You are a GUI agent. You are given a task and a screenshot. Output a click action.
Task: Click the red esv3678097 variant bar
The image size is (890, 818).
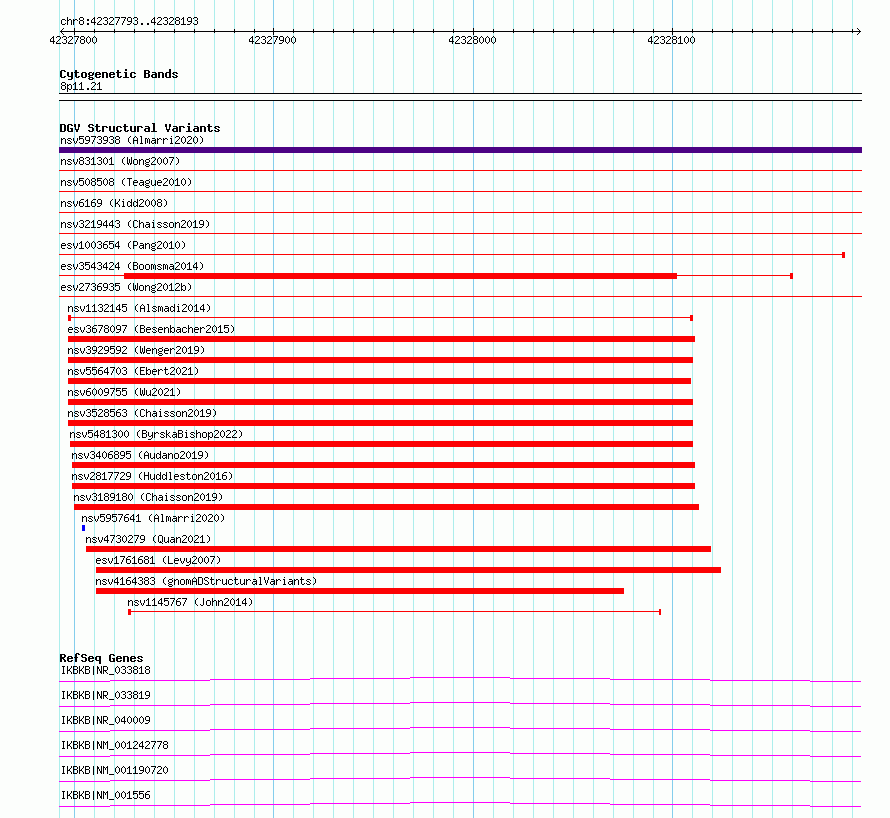coord(381,339)
